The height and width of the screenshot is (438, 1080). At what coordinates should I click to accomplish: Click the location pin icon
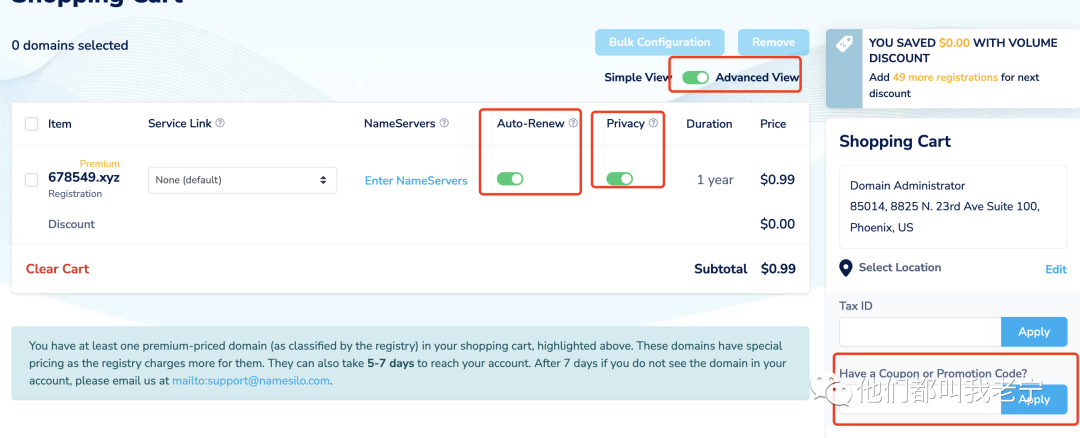click(846, 268)
